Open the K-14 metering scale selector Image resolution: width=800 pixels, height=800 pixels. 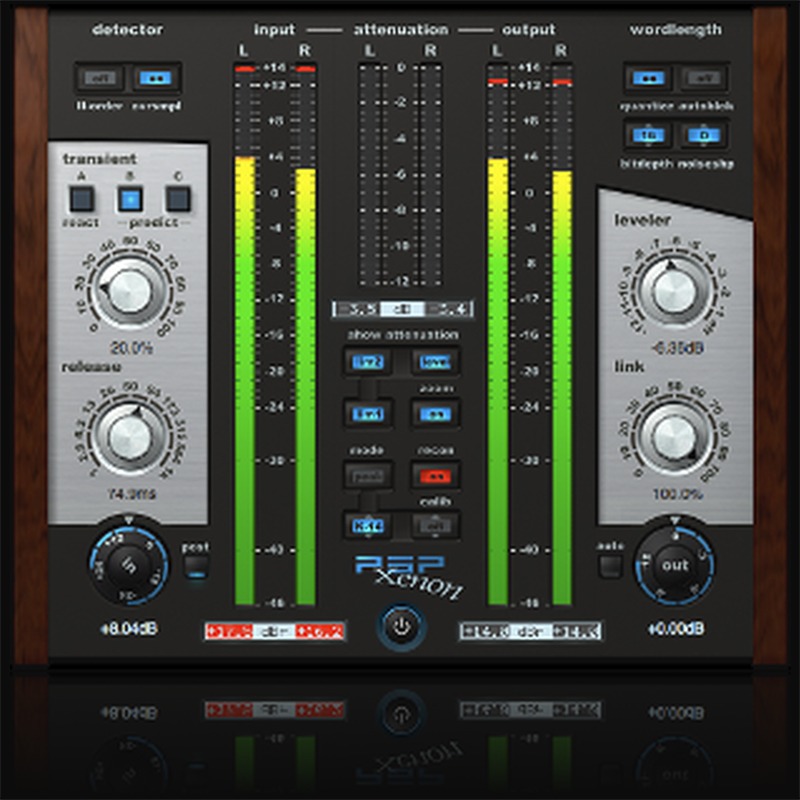click(368, 526)
